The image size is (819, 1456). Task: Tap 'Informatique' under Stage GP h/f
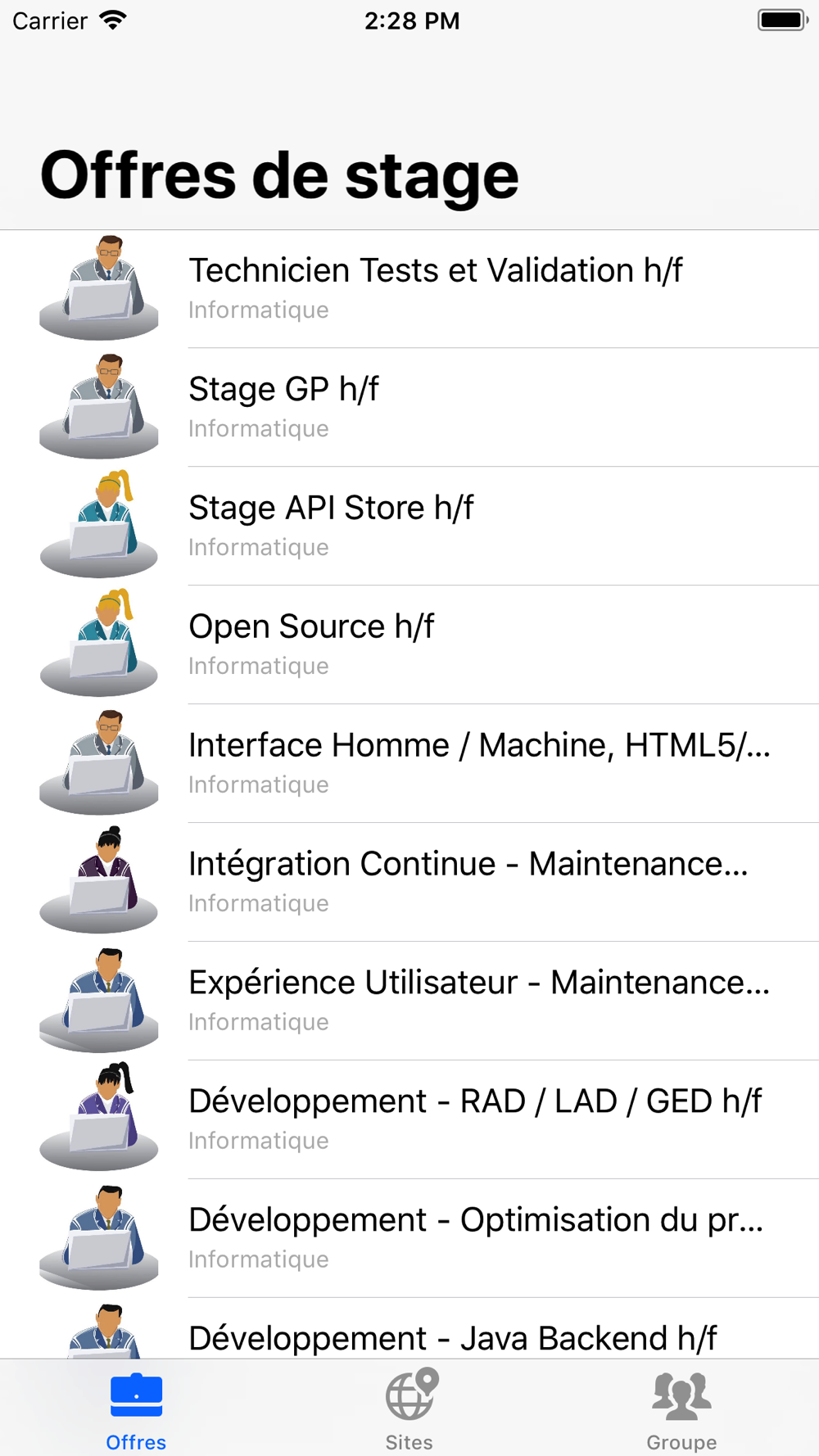tap(259, 429)
